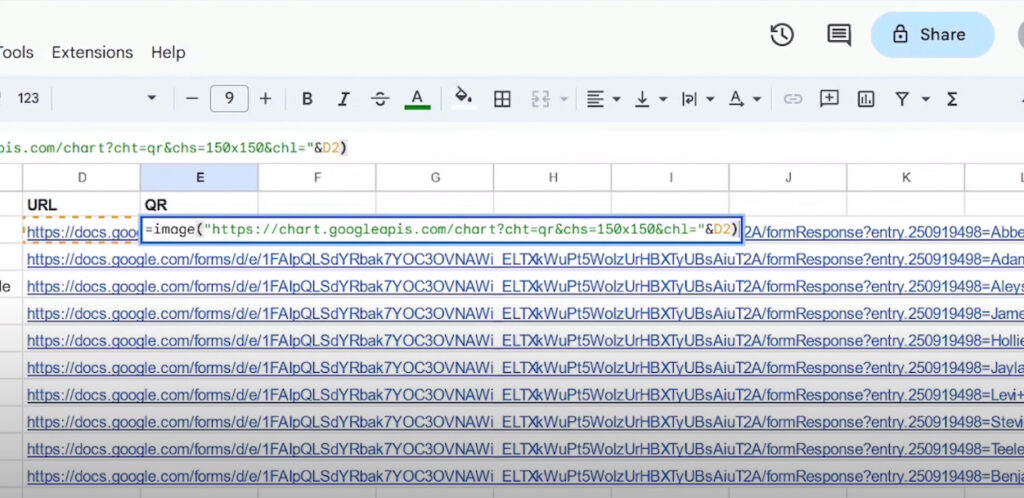The image size is (1024, 498).
Task: Click the horizontal align icon
Action: click(594, 99)
